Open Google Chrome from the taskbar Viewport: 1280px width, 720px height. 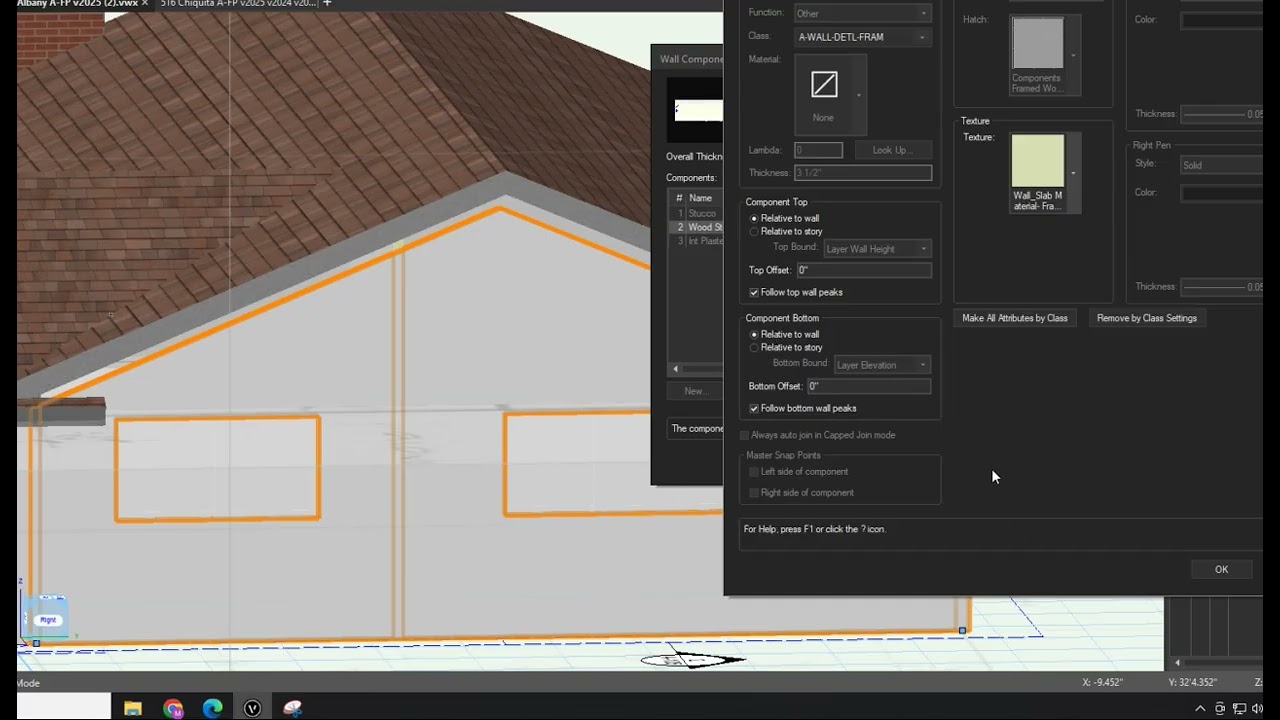[x=173, y=709]
